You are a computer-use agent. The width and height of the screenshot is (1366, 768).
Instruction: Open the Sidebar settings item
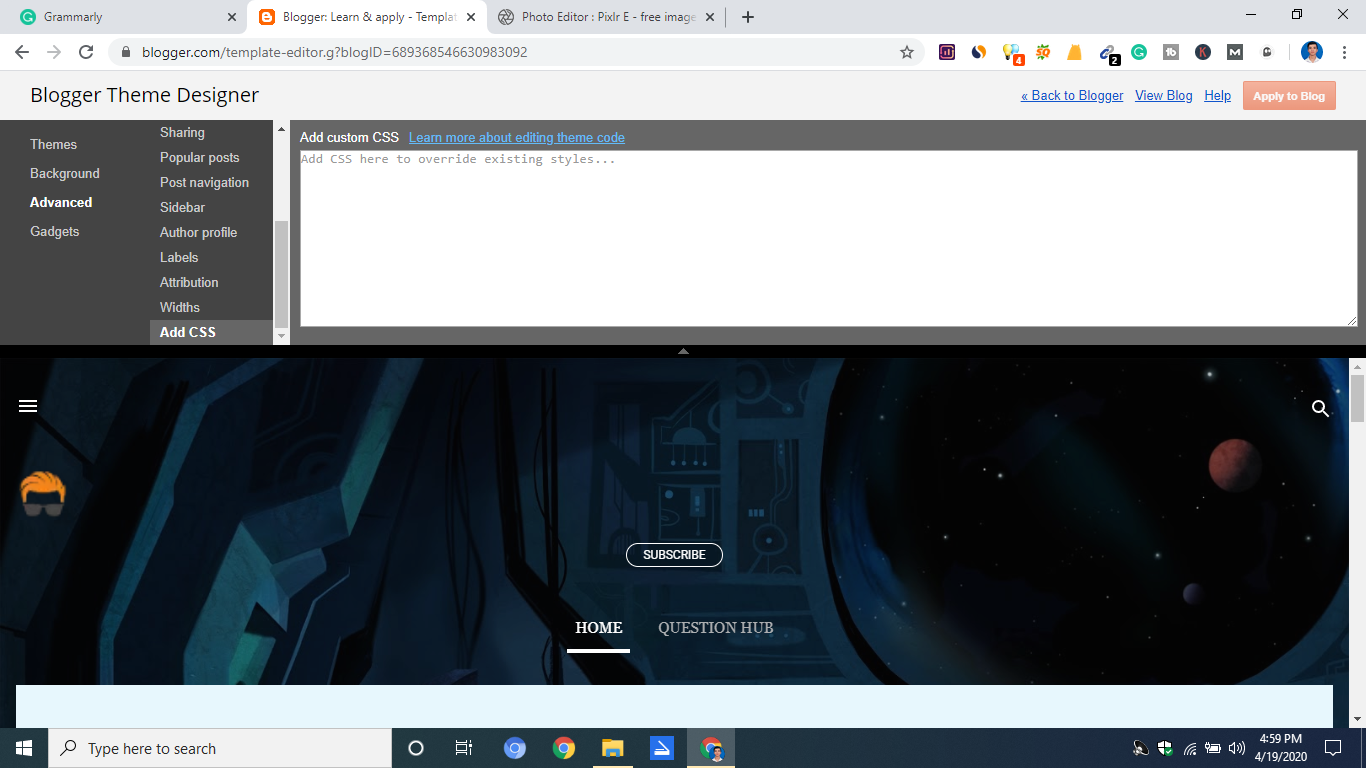(x=182, y=207)
